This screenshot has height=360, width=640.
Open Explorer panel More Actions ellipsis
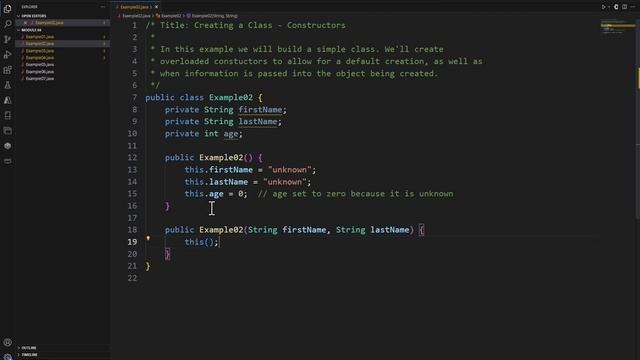(103, 7)
